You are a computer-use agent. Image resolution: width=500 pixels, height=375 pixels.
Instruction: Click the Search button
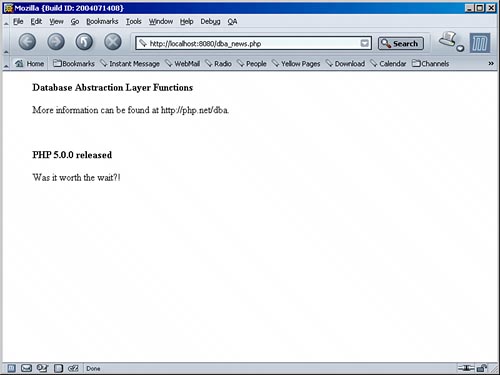[401, 43]
